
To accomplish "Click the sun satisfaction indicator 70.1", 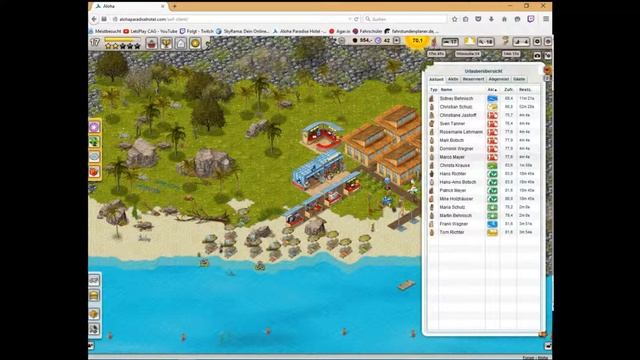I will point(417,41).
